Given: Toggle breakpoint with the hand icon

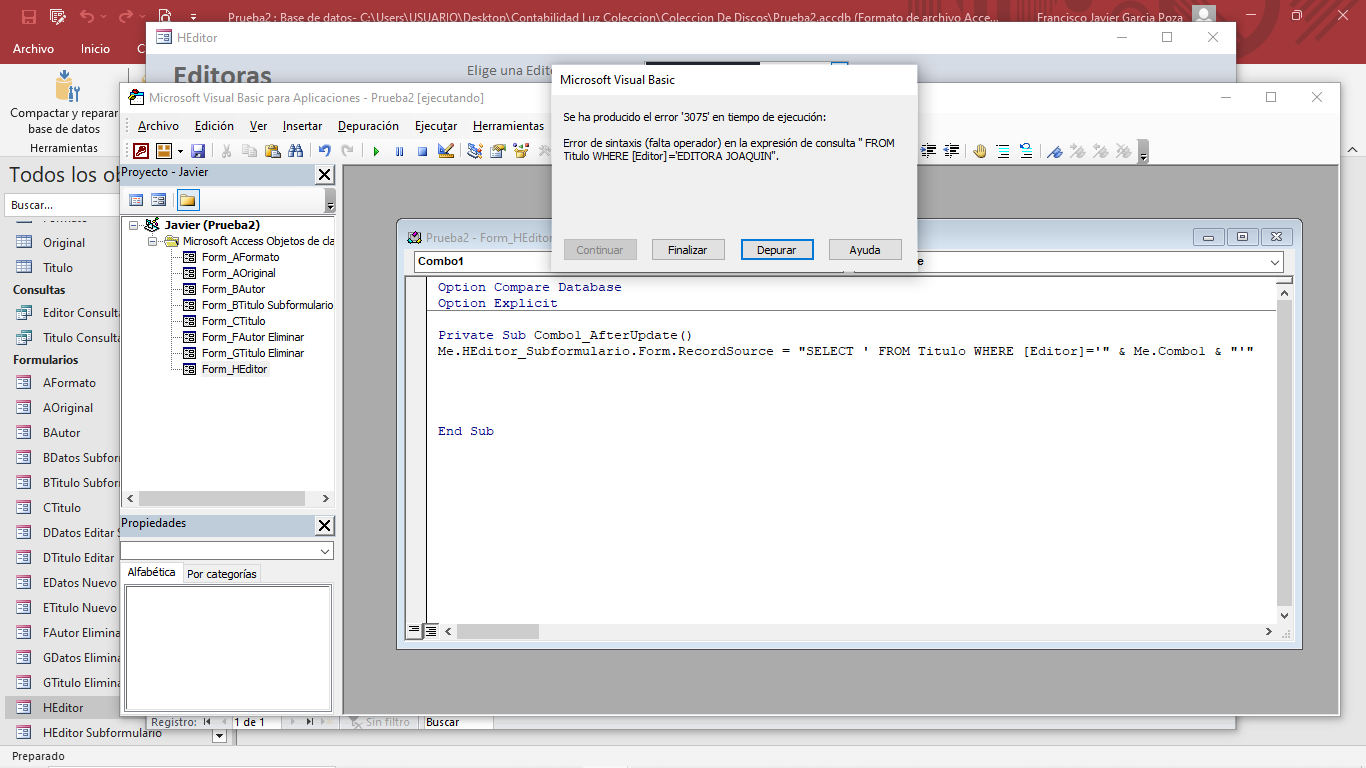Looking at the screenshot, I should 980,151.
